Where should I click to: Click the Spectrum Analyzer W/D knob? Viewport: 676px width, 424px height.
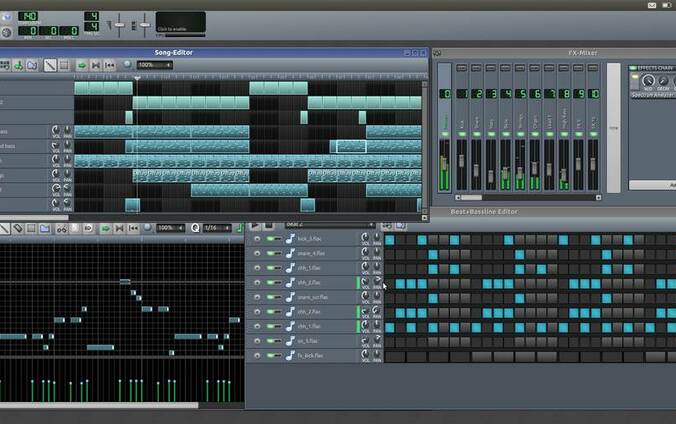[x=648, y=81]
